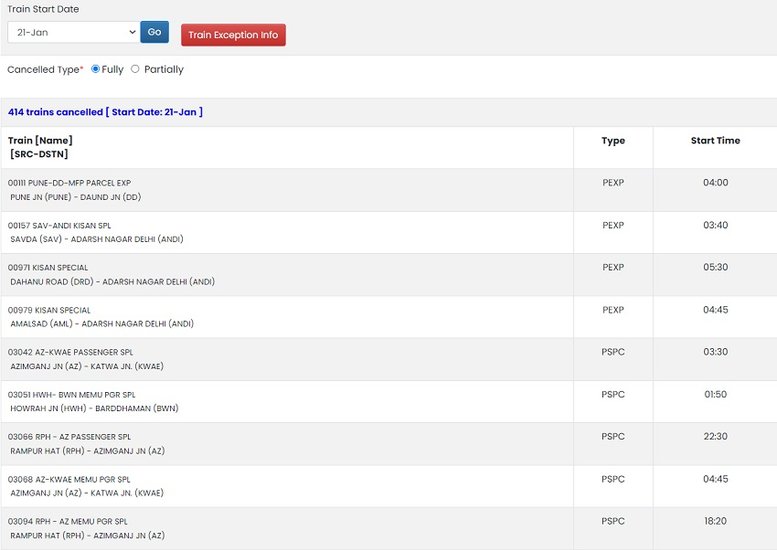Click start time 03:30
This screenshot has height=550, width=777.
[716, 352]
